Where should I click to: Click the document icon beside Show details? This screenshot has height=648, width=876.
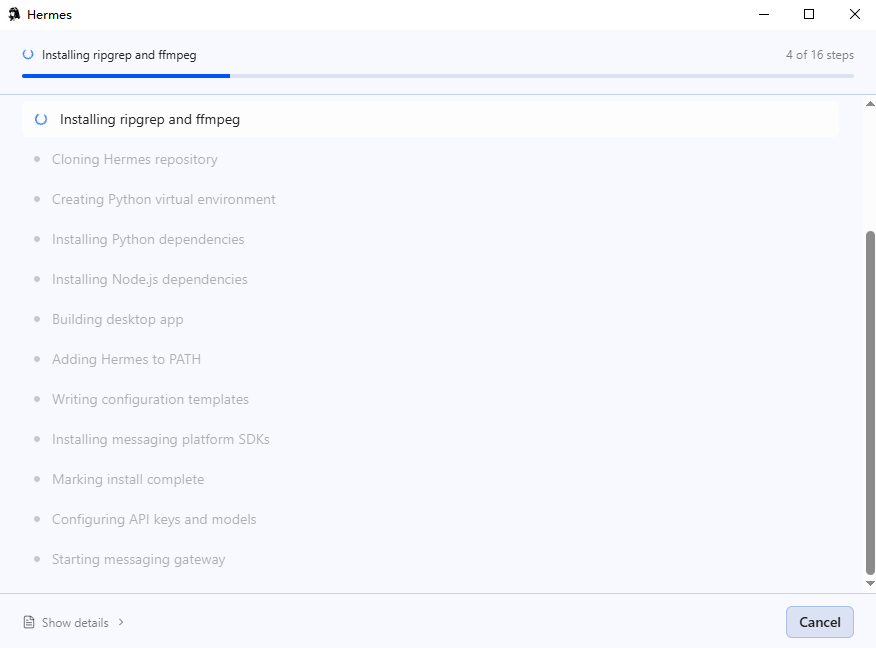29,622
